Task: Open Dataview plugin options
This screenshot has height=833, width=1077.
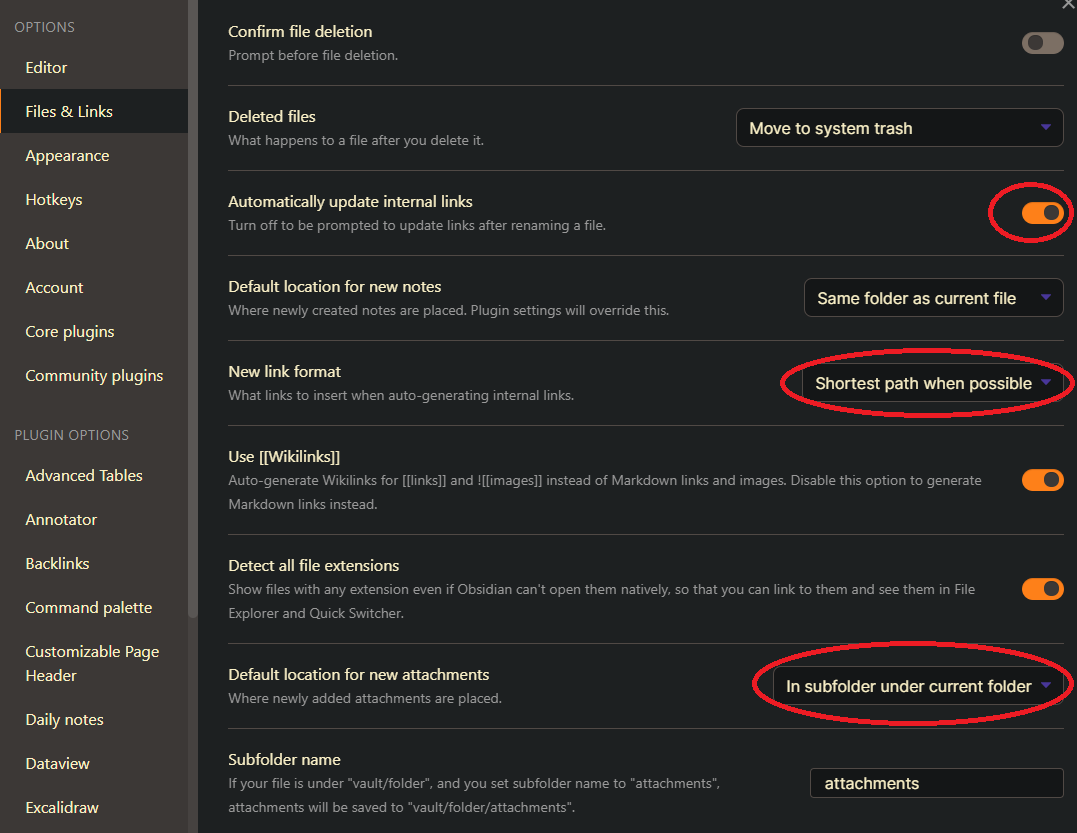Action: [57, 763]
